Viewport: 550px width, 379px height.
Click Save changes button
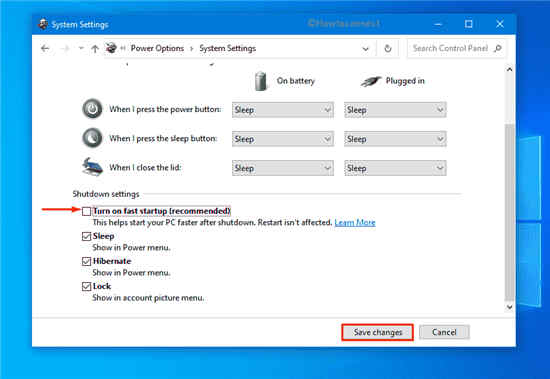click(377, 332)
